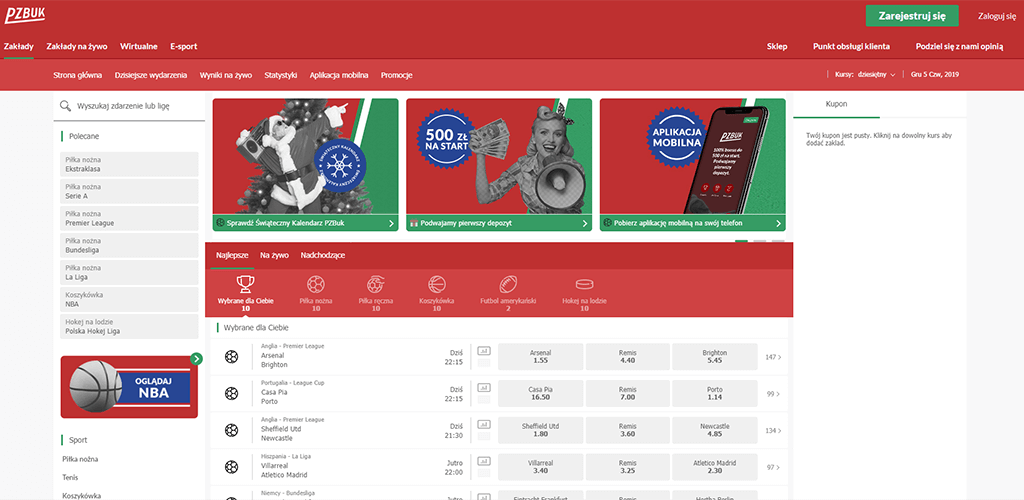Viewport: 1024px width, 500px height.
Task: Open the Zakłady na żywo menu
Action: click(77, 46)
